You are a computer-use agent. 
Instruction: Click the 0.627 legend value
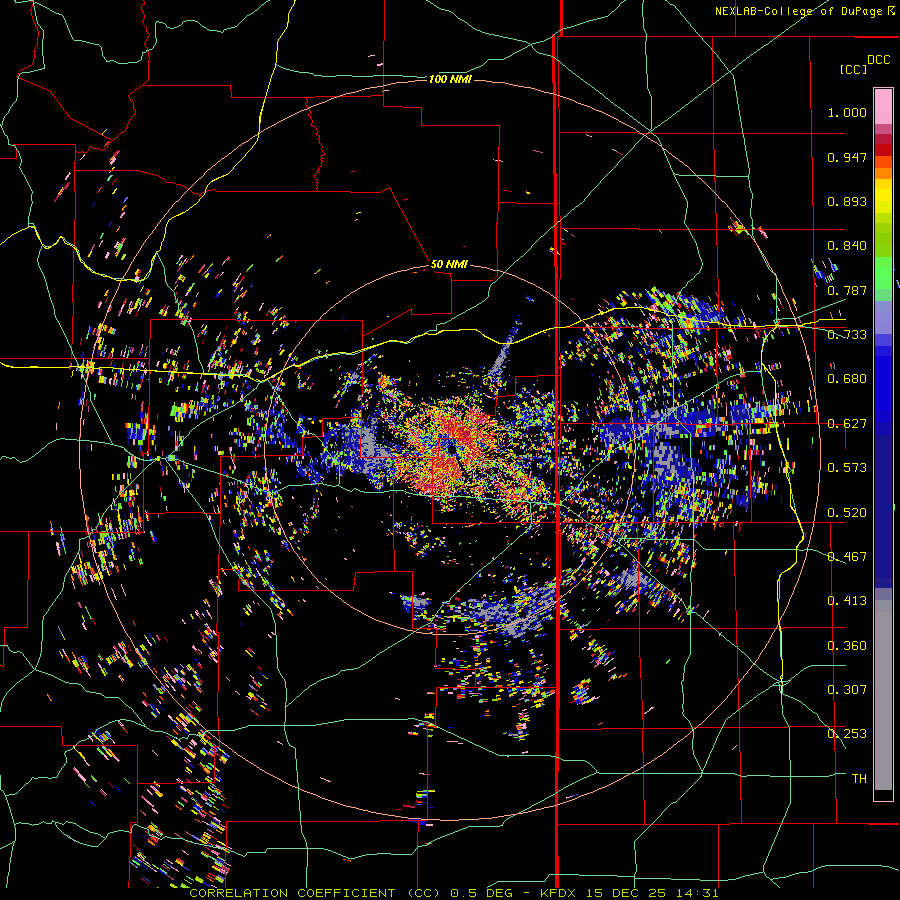847,424
